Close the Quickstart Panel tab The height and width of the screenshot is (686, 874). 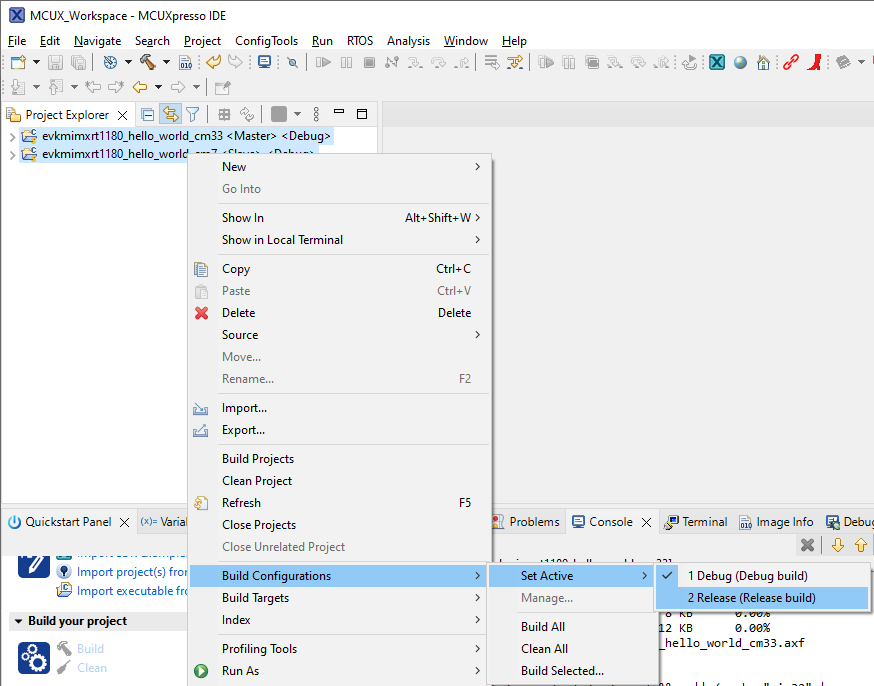[x=125, y=522]
